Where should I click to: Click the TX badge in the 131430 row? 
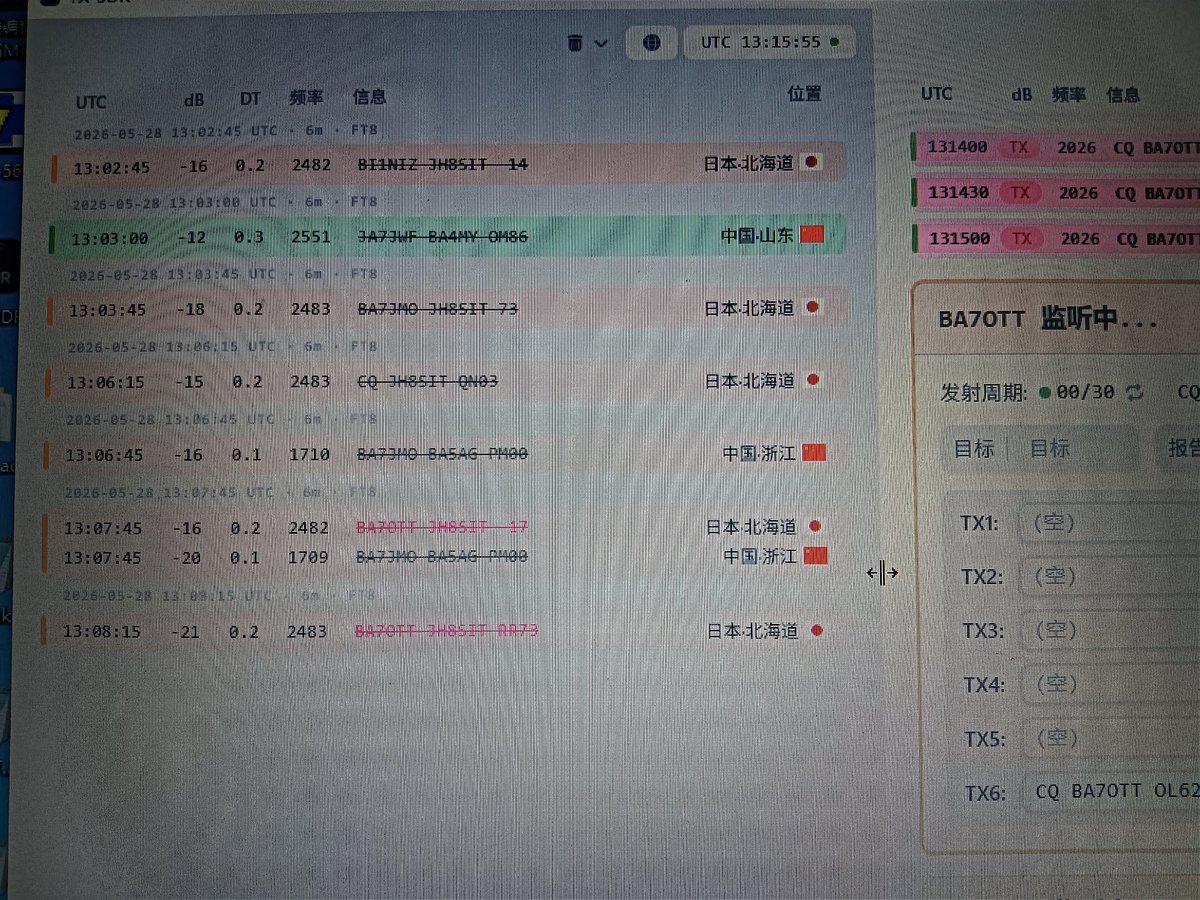[x=1021, y=192]
